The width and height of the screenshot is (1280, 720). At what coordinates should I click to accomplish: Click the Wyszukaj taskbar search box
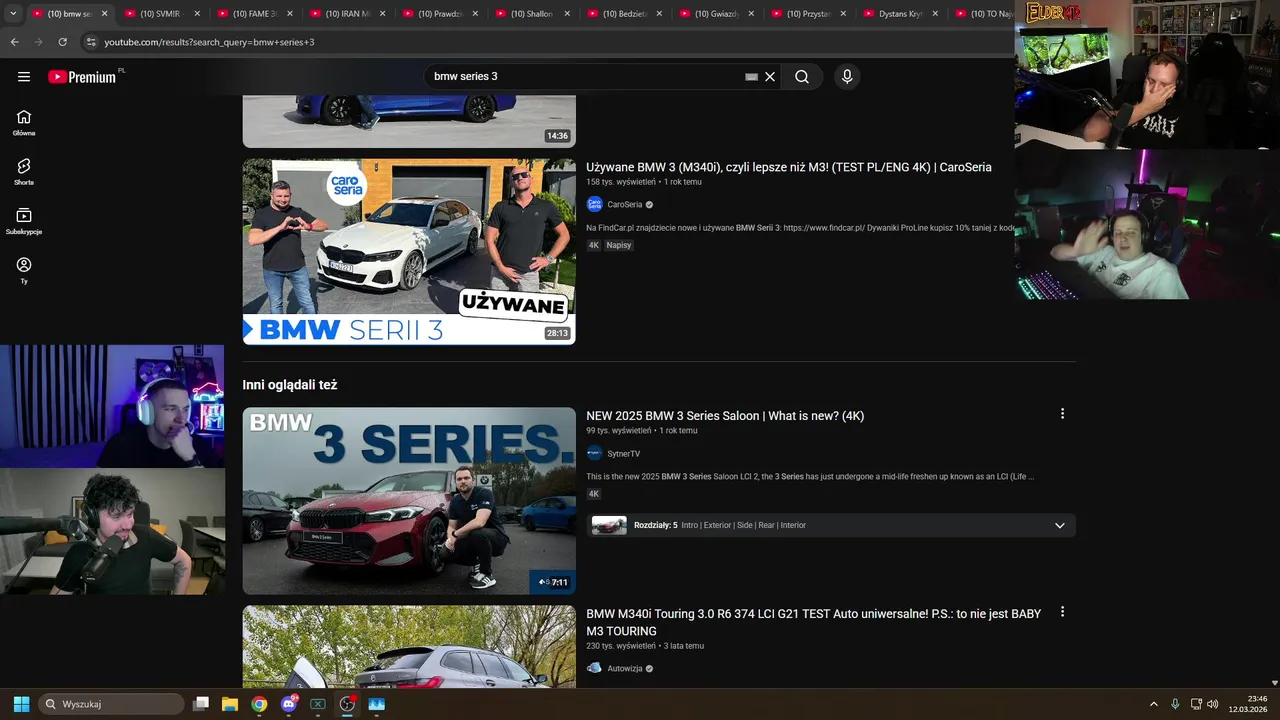pos(111,704)
